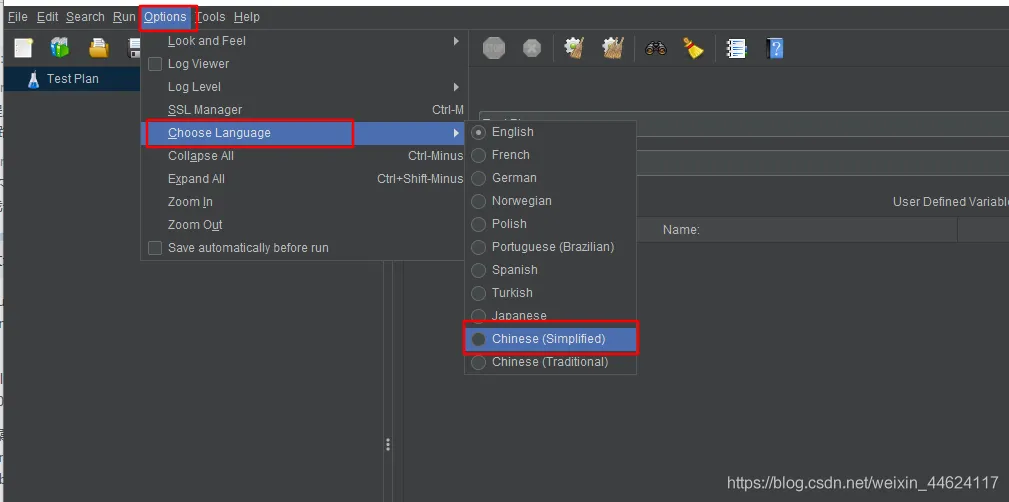Open the Help menu in menu bar
This screenshot has height=502, width=1009.
246,17
